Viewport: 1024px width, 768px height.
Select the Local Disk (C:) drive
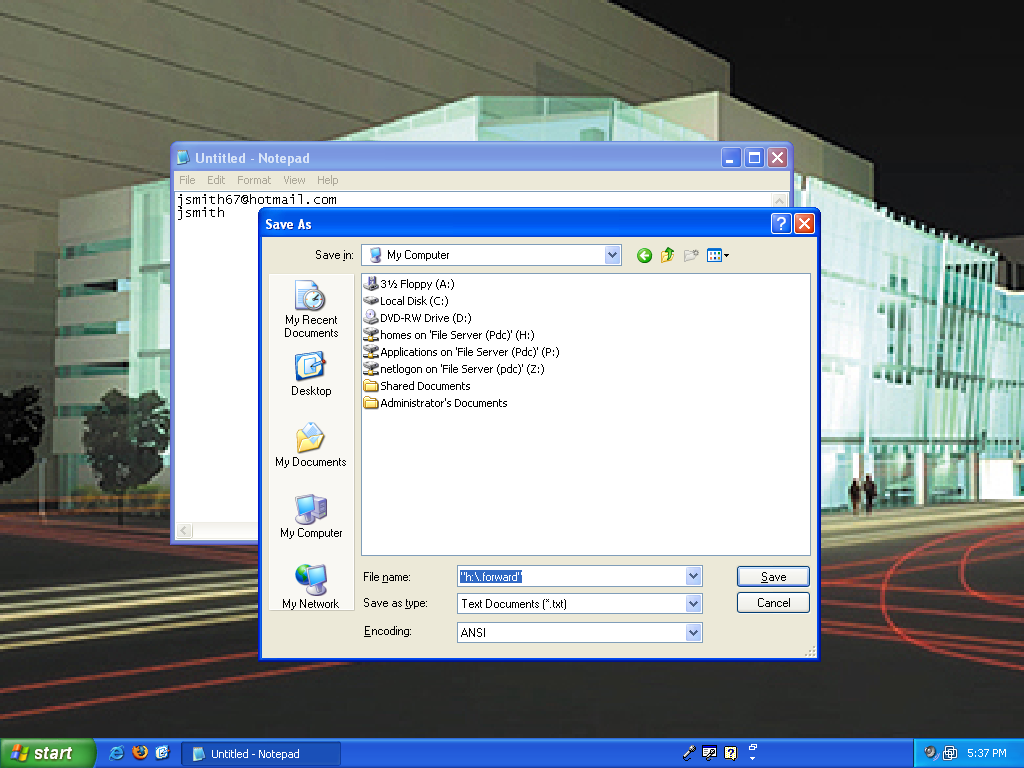coord(406,301)
